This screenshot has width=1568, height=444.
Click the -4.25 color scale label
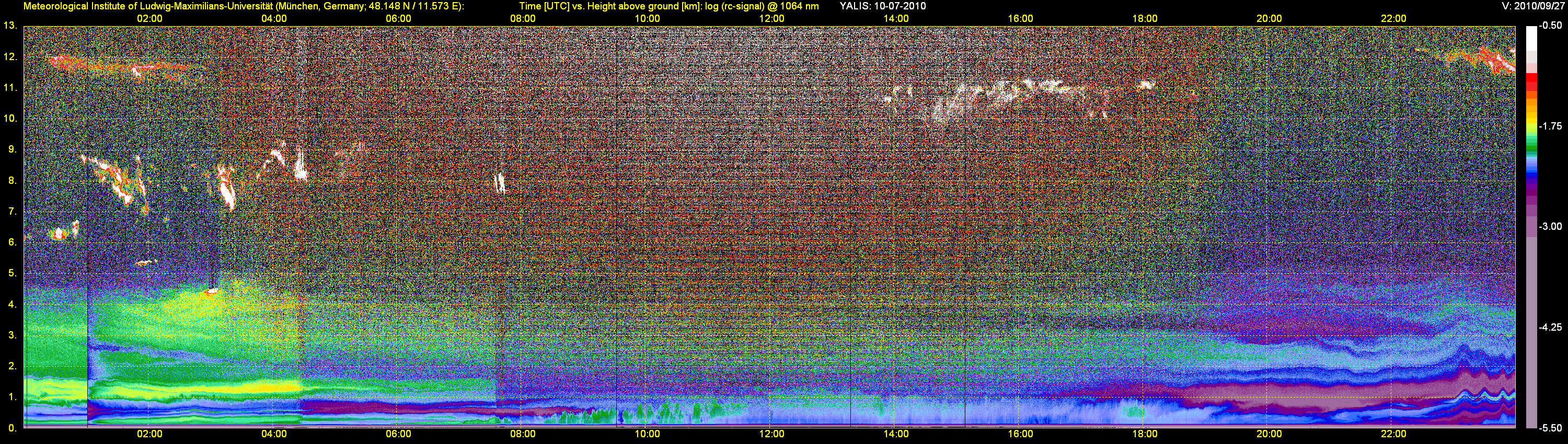coord(1550,327)
